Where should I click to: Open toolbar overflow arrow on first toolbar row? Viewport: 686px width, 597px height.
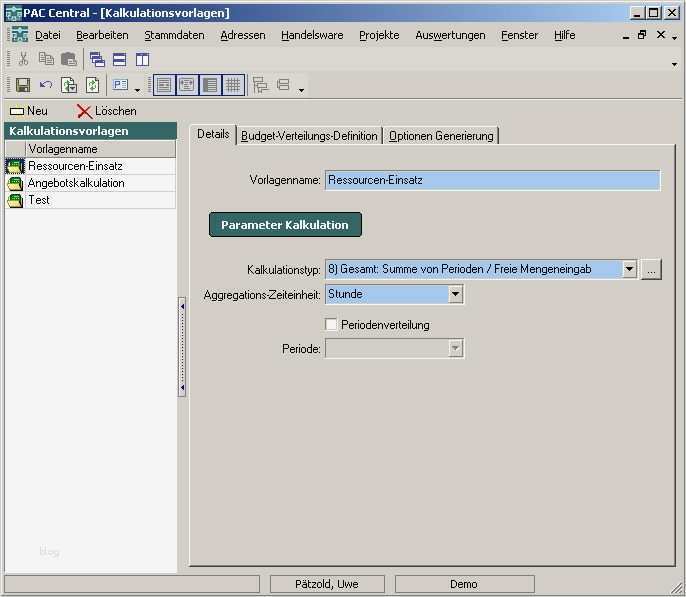tap(674, 64)
